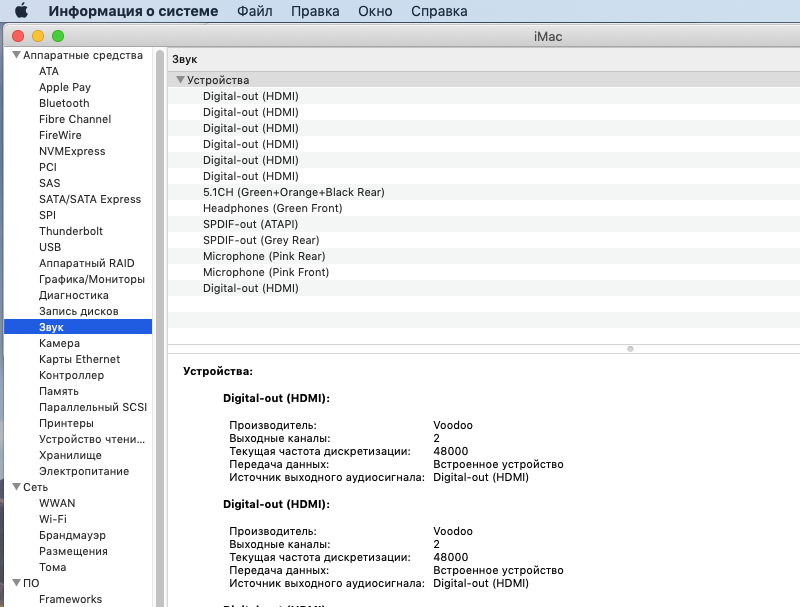Collapse the ПО section triangle
Viewport: 800px width, 607px height.
tap(16, 583)
